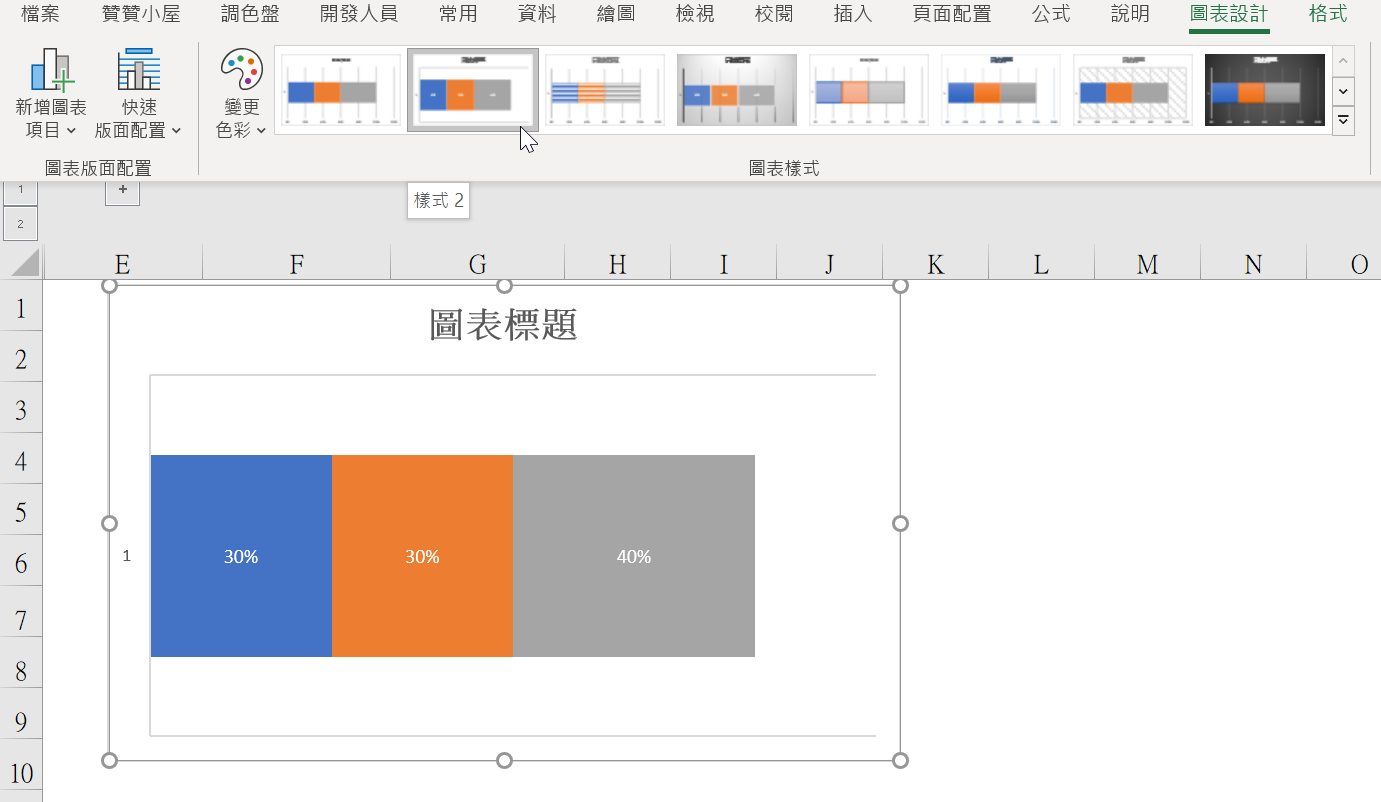Screen dimensions: 1381x802
Task: Click outline level 2 button
Action: click(20, 224)
